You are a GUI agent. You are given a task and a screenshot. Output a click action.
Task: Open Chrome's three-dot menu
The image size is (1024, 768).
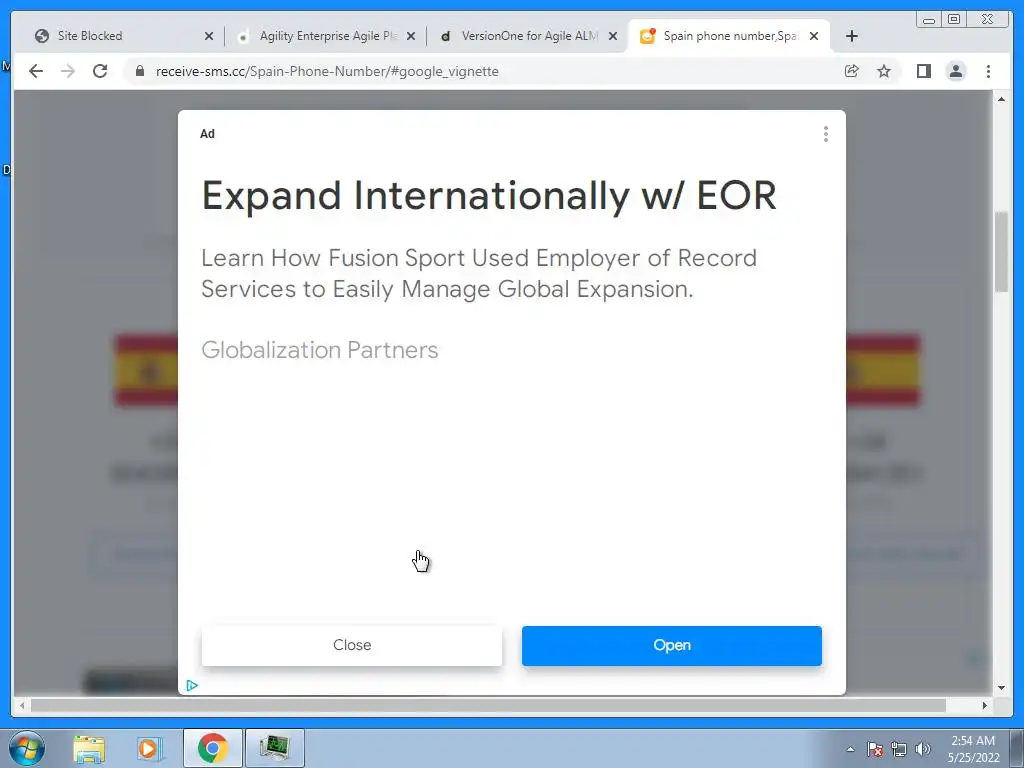(988, 71)
